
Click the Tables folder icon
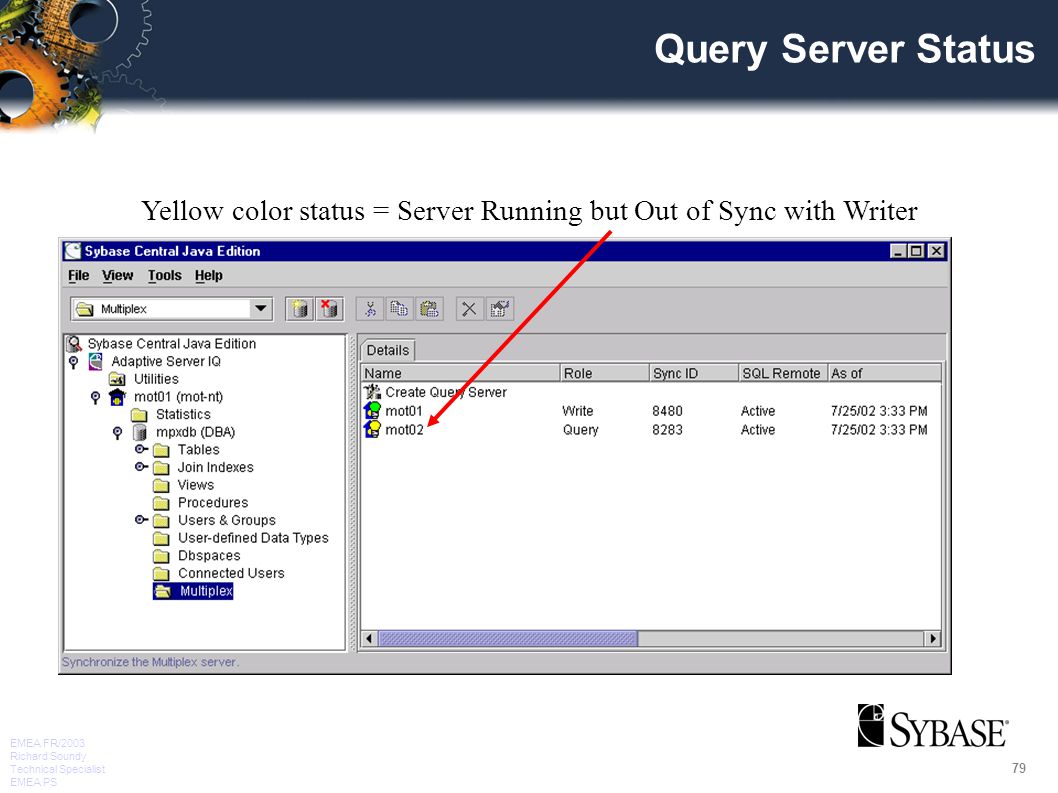(x=161, y=450)
